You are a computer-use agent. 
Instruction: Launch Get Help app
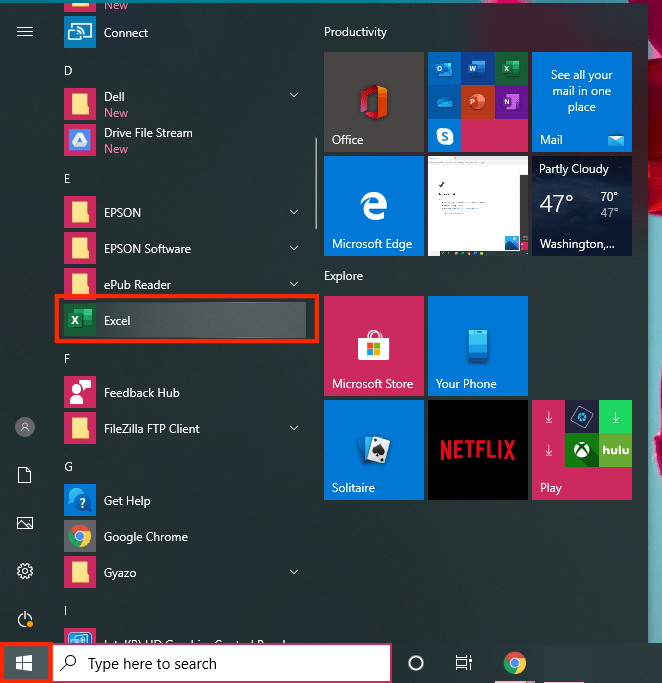coord(185,500)
